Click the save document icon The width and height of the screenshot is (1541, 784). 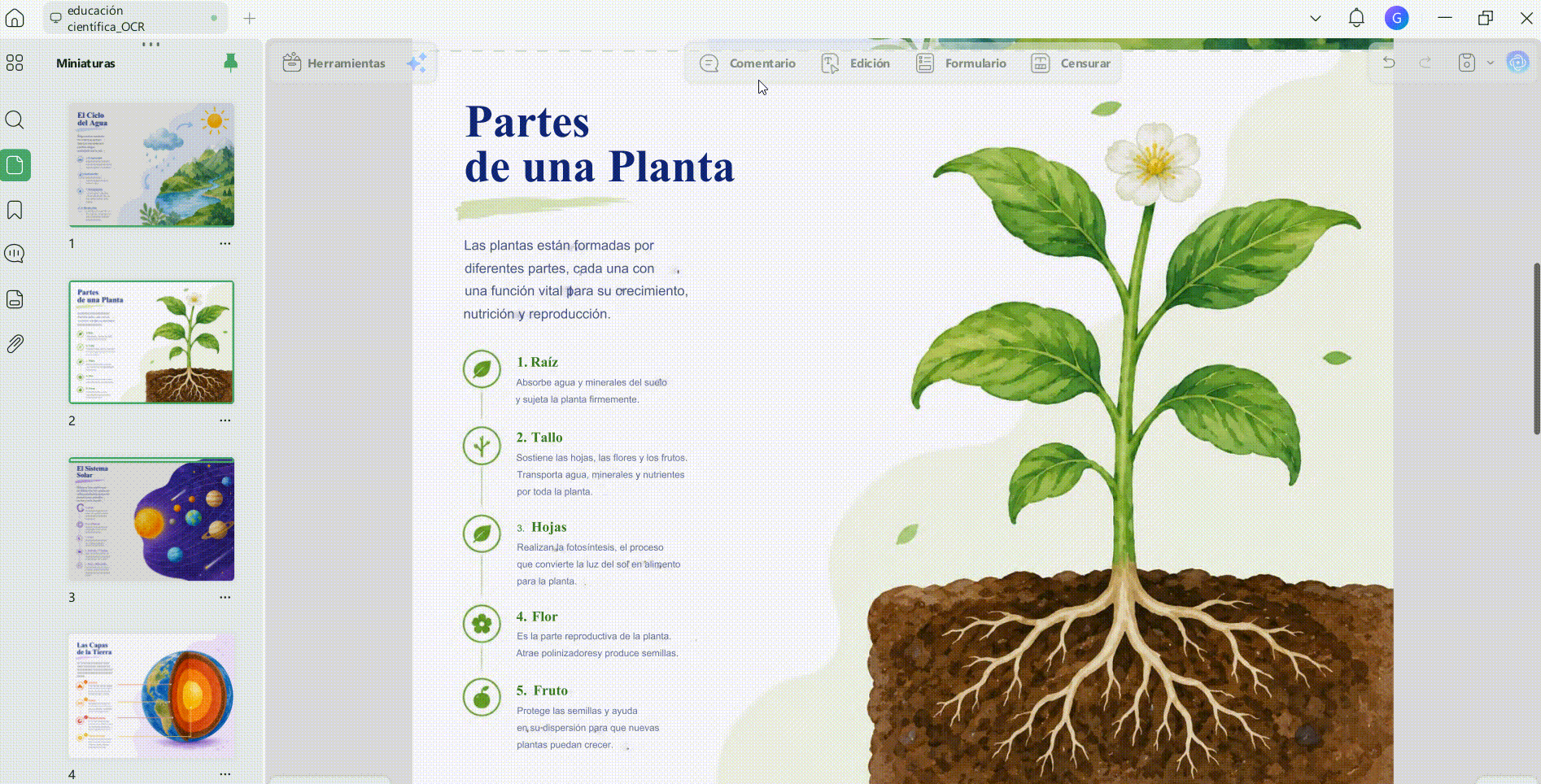pos(1467,63)
